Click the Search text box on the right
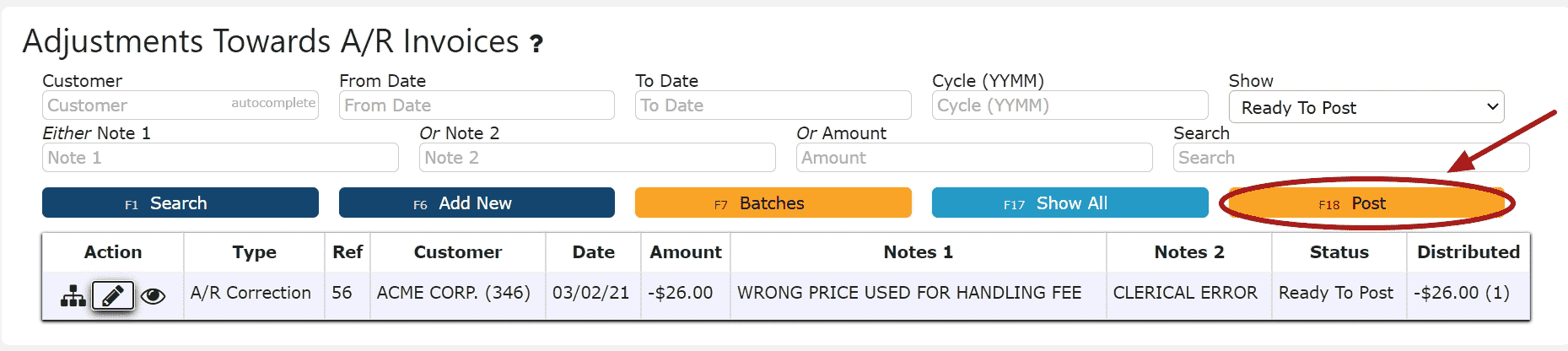Screen dimensions: 1568x351 tap(1350, 158)
